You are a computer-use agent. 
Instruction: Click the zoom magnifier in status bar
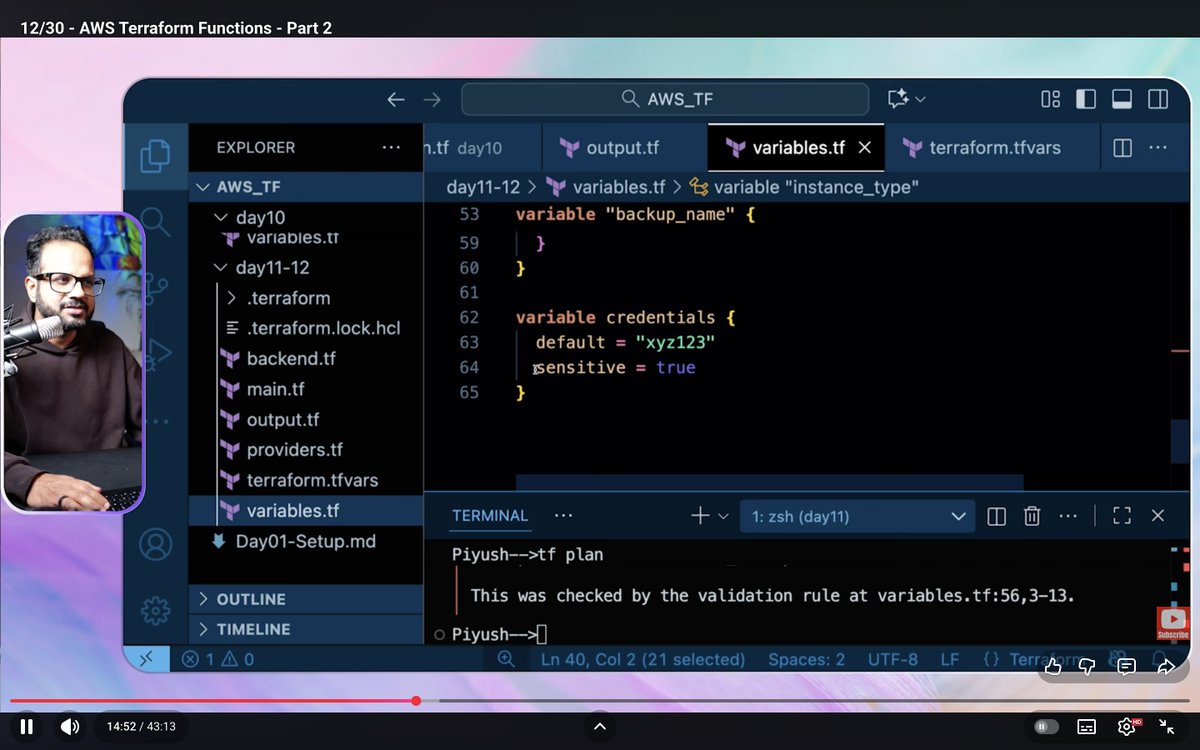(x=506, y=659)
